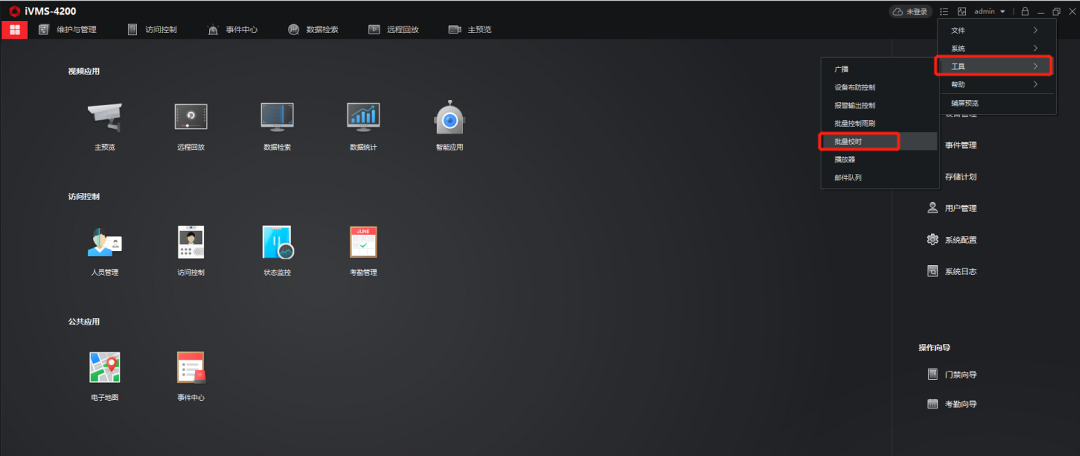The height and width of the screenshot is (456, 1080).
Task: Open 主预览 camera icon under 视频应用
Action: click(x=105, y=118)
